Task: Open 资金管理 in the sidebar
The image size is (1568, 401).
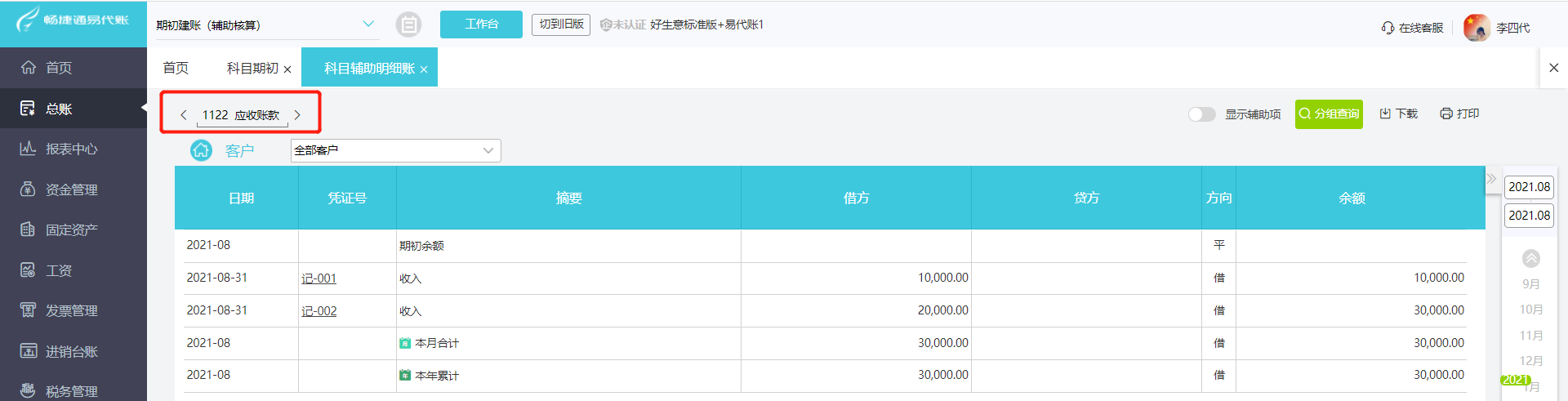Action: click(x=72, y=189)
